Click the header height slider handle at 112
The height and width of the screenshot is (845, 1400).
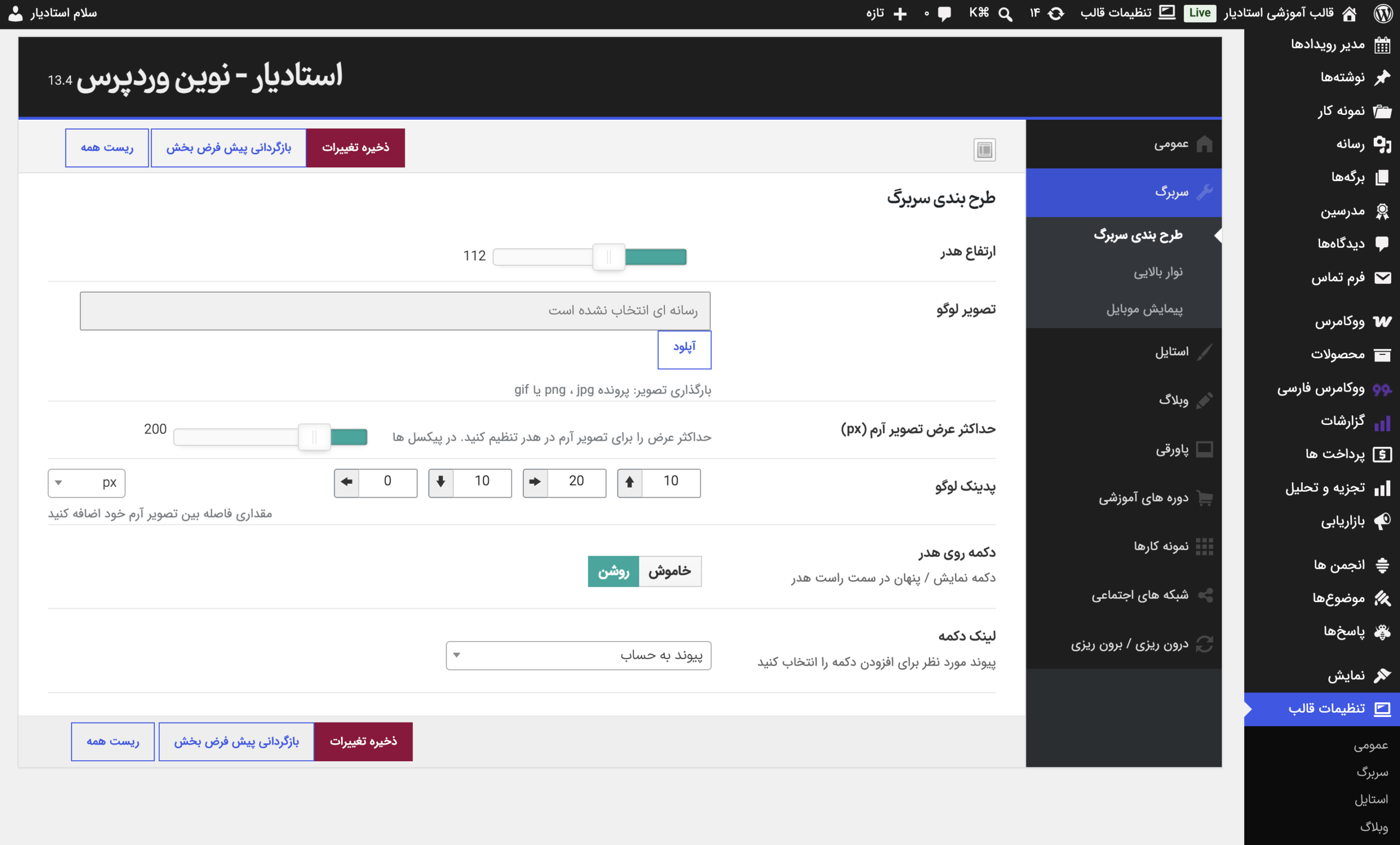(609, 258)
